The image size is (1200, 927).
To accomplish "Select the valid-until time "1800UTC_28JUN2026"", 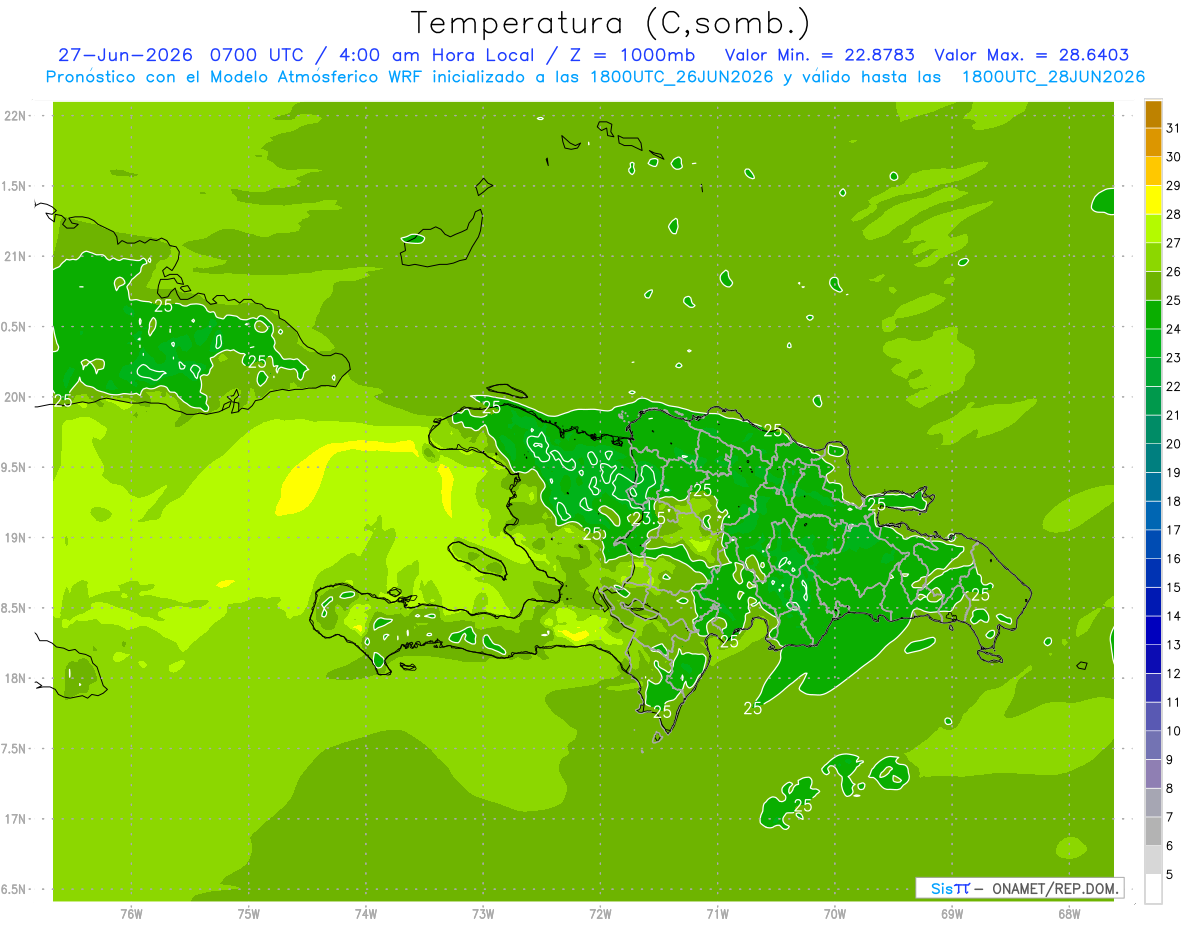I will click(x=1053, y=77).
